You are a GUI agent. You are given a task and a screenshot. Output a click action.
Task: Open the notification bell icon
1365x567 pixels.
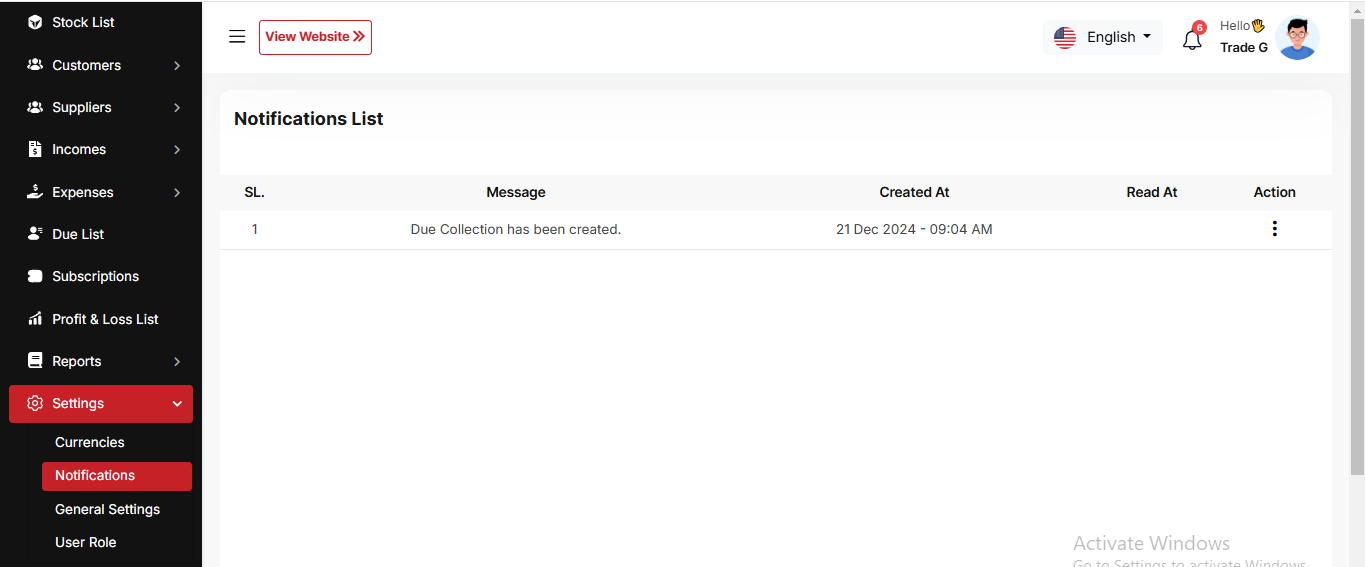1191,40
